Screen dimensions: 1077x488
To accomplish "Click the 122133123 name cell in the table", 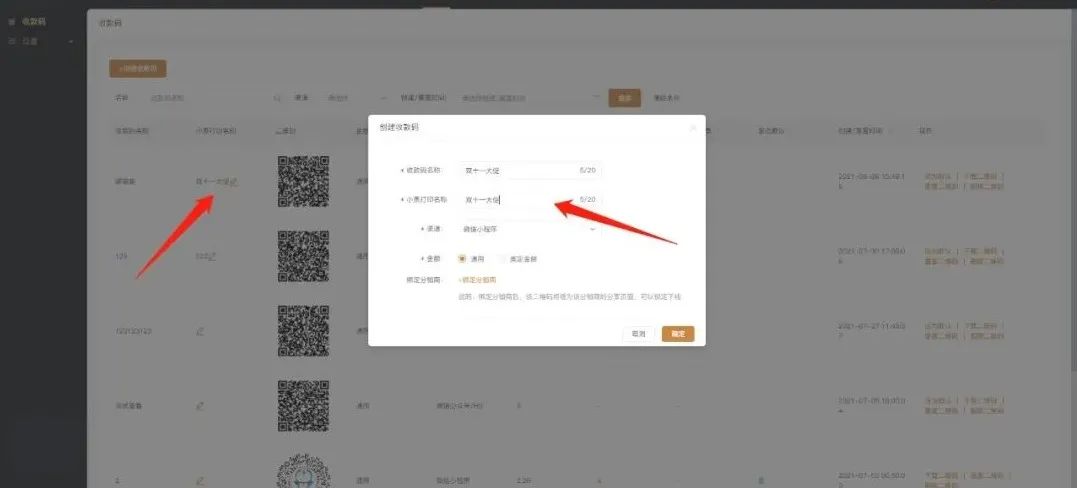I will pos(133,331).
